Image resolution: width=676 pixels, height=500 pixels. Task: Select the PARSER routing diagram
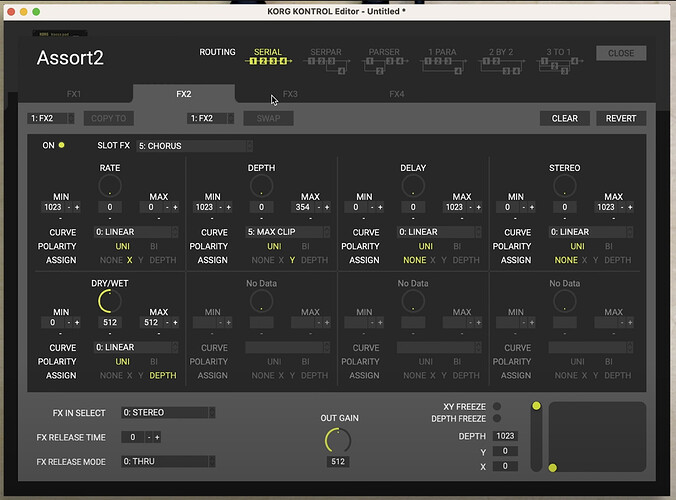[384, 60]
